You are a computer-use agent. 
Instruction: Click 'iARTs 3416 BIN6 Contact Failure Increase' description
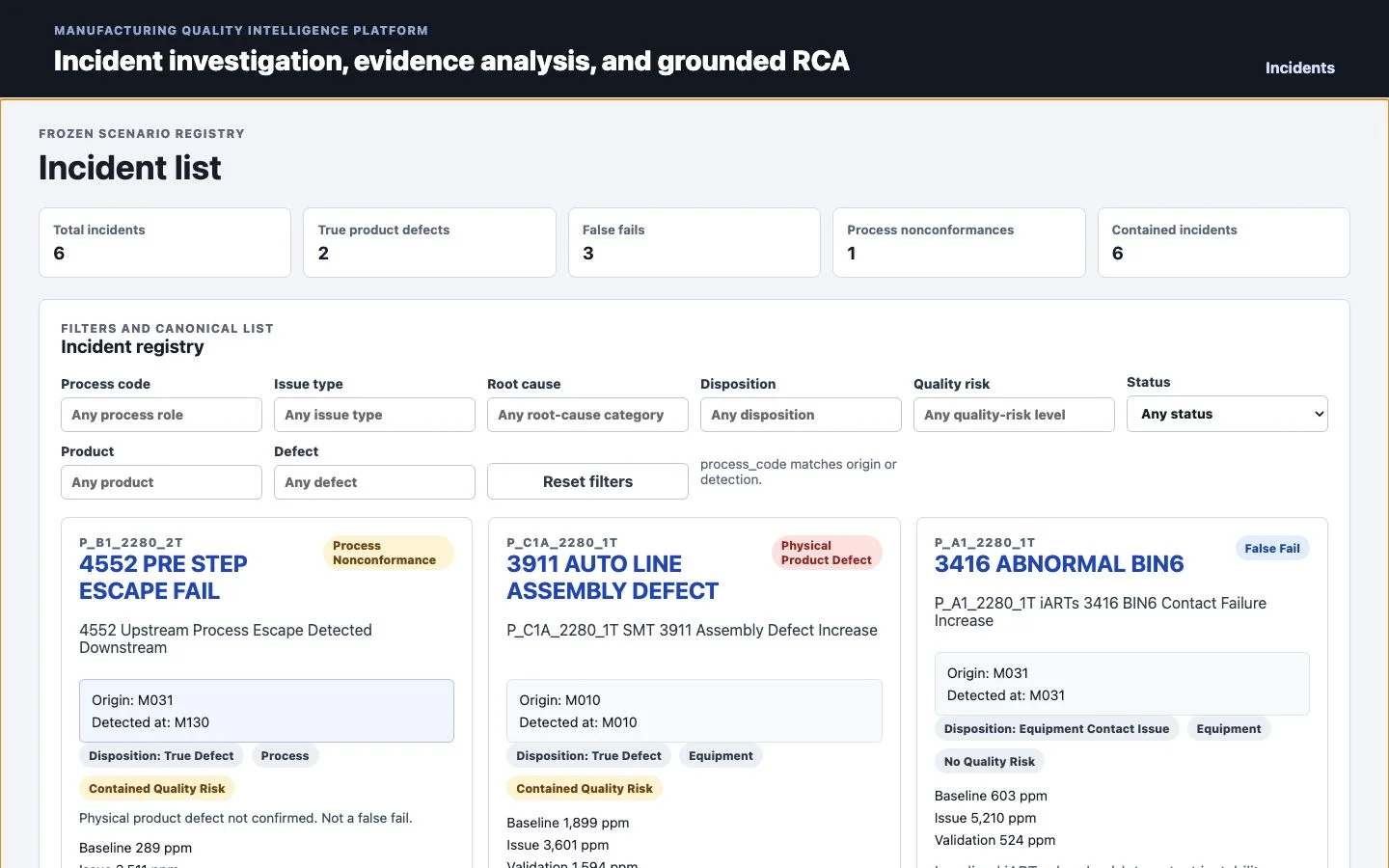(1101, 611)
